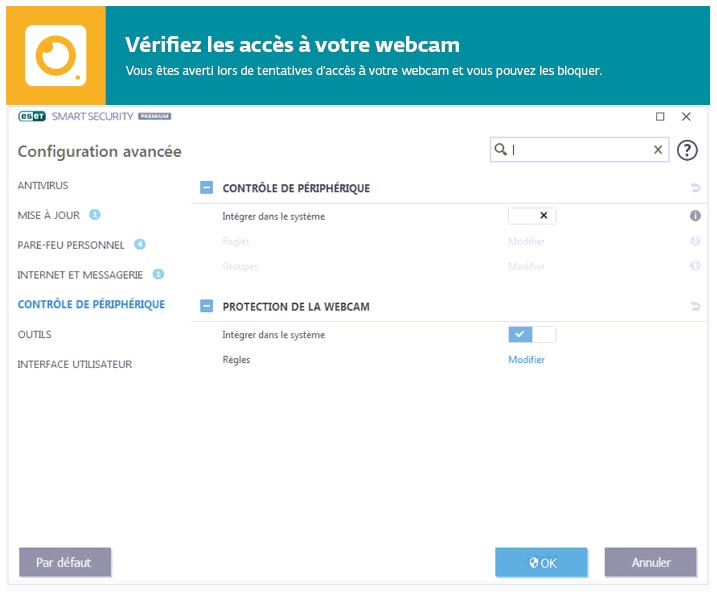Disable Intégrer dans le système for webcam protection
The width and height of the screenshot is (717, 599).
tap(532, 335)
